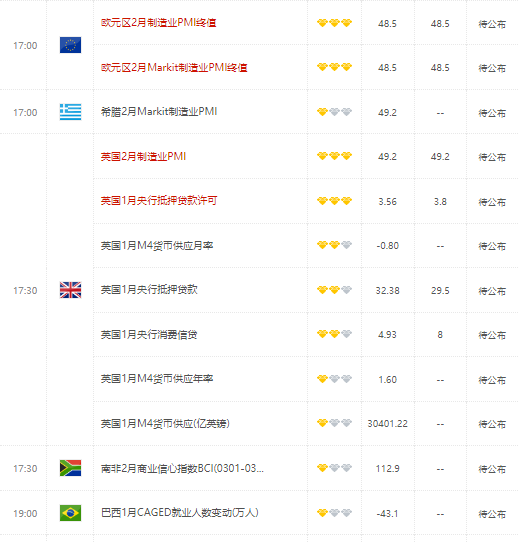Click importance stars for 英国1月央行抵押贷款许可
Viewport: 518px width, 542px height.
(335, 201)
